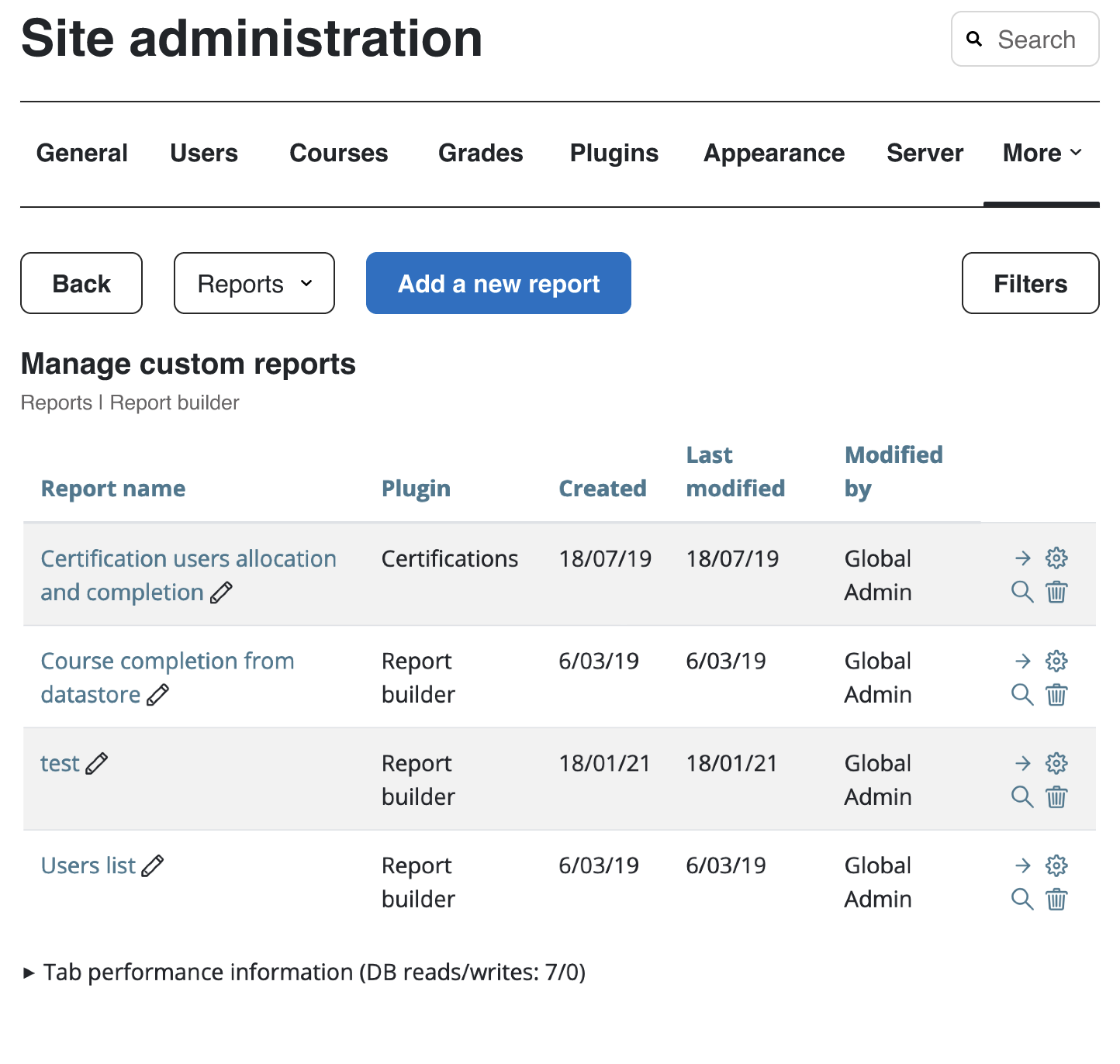Click the Certifications plugin cell
The image size is (1120, 1064).
[x=450, y=558]
